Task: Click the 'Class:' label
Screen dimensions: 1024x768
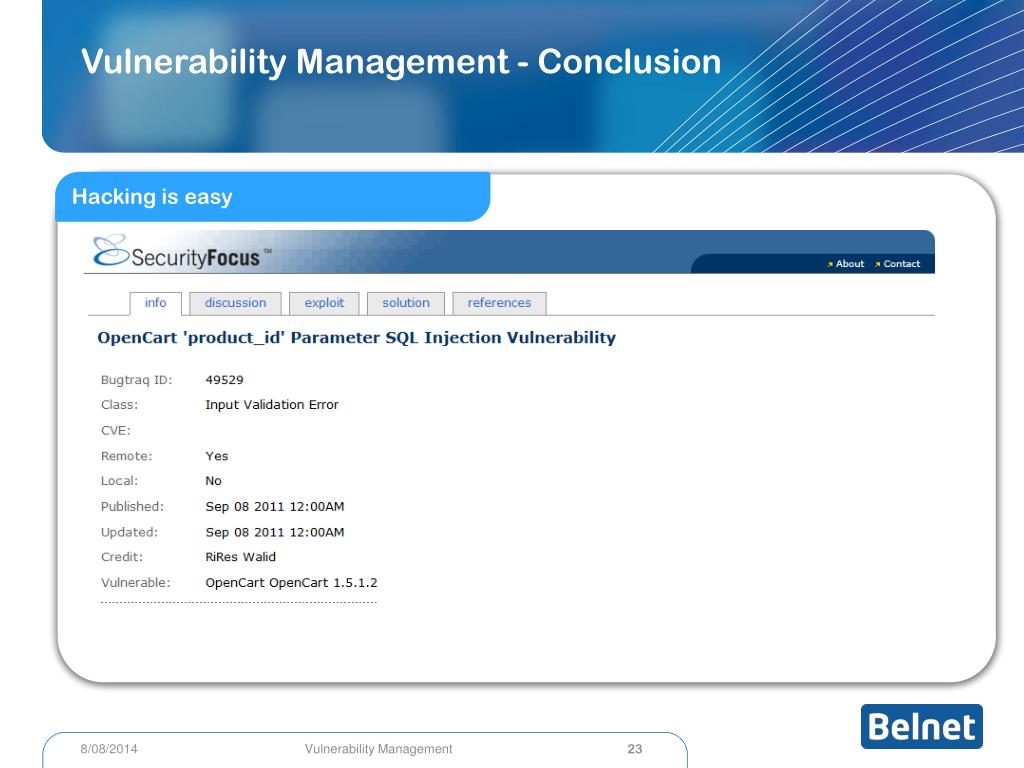Action: [120, 405]
